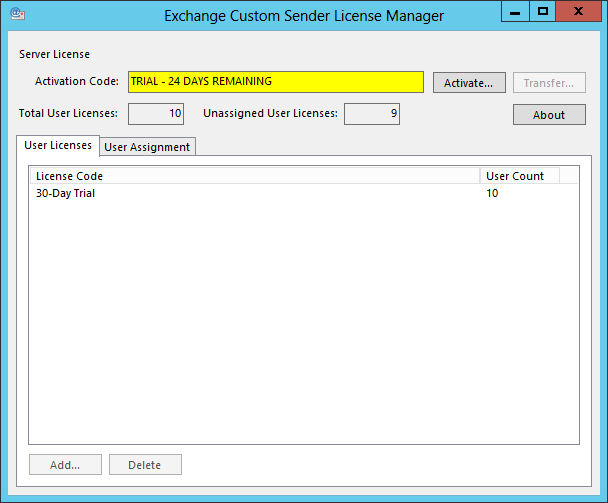This screenshot has width=608, height=503.
Task: Select the 30-Day Trial license row
Action: pos(304,193)
